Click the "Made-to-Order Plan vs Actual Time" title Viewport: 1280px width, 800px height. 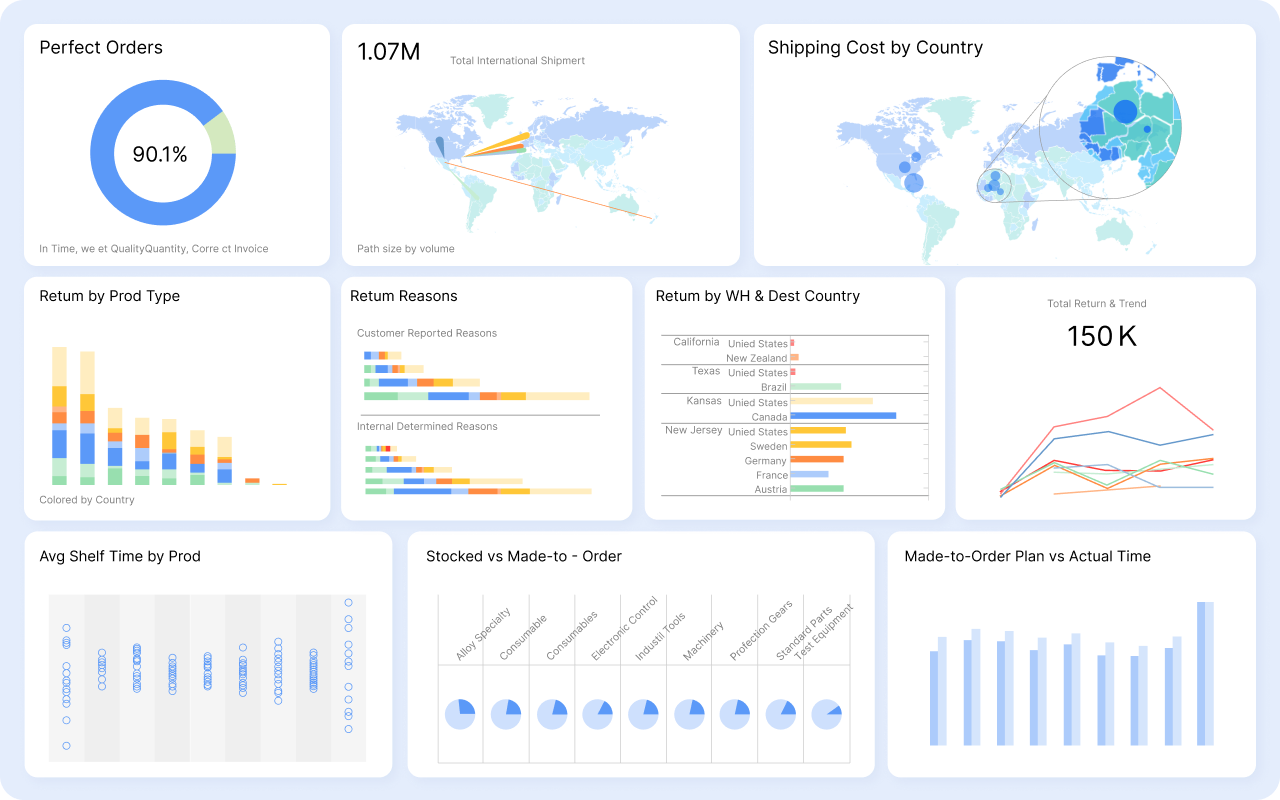tap(1028, 556)
